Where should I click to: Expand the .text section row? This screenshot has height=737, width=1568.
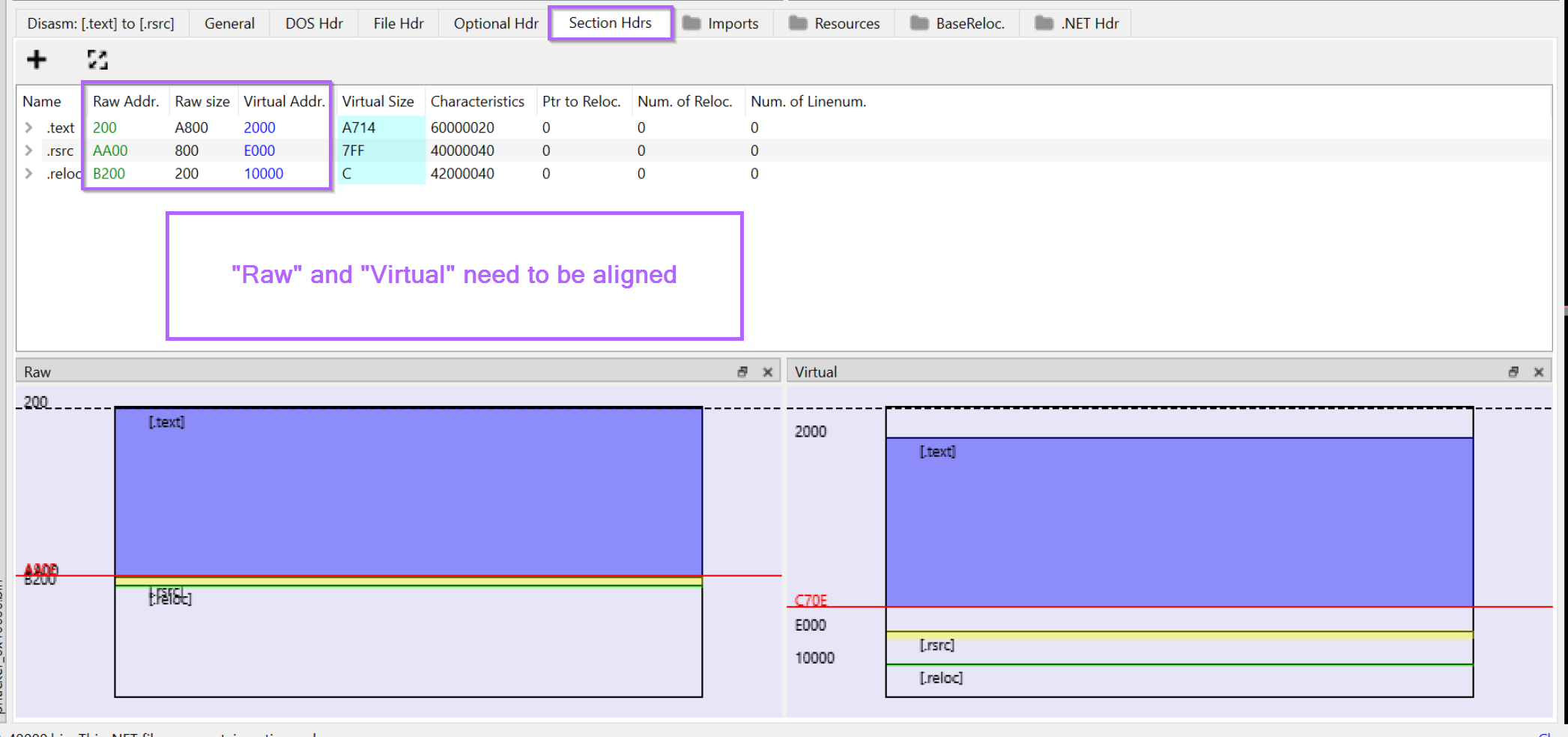coord(28,127)
